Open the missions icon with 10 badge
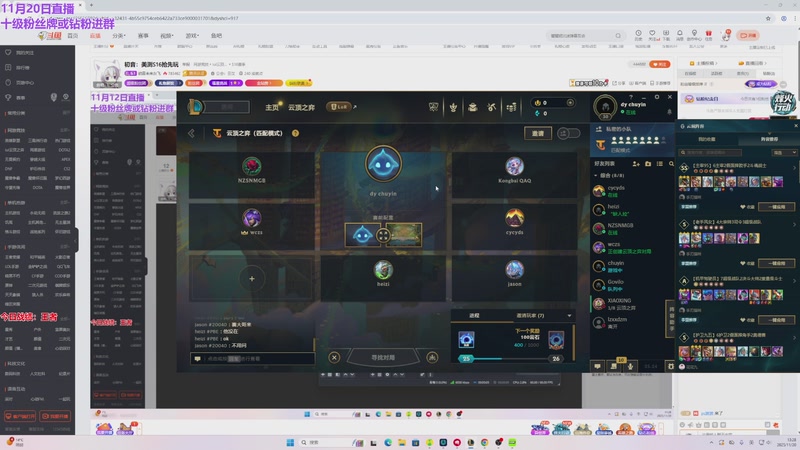 614,366
